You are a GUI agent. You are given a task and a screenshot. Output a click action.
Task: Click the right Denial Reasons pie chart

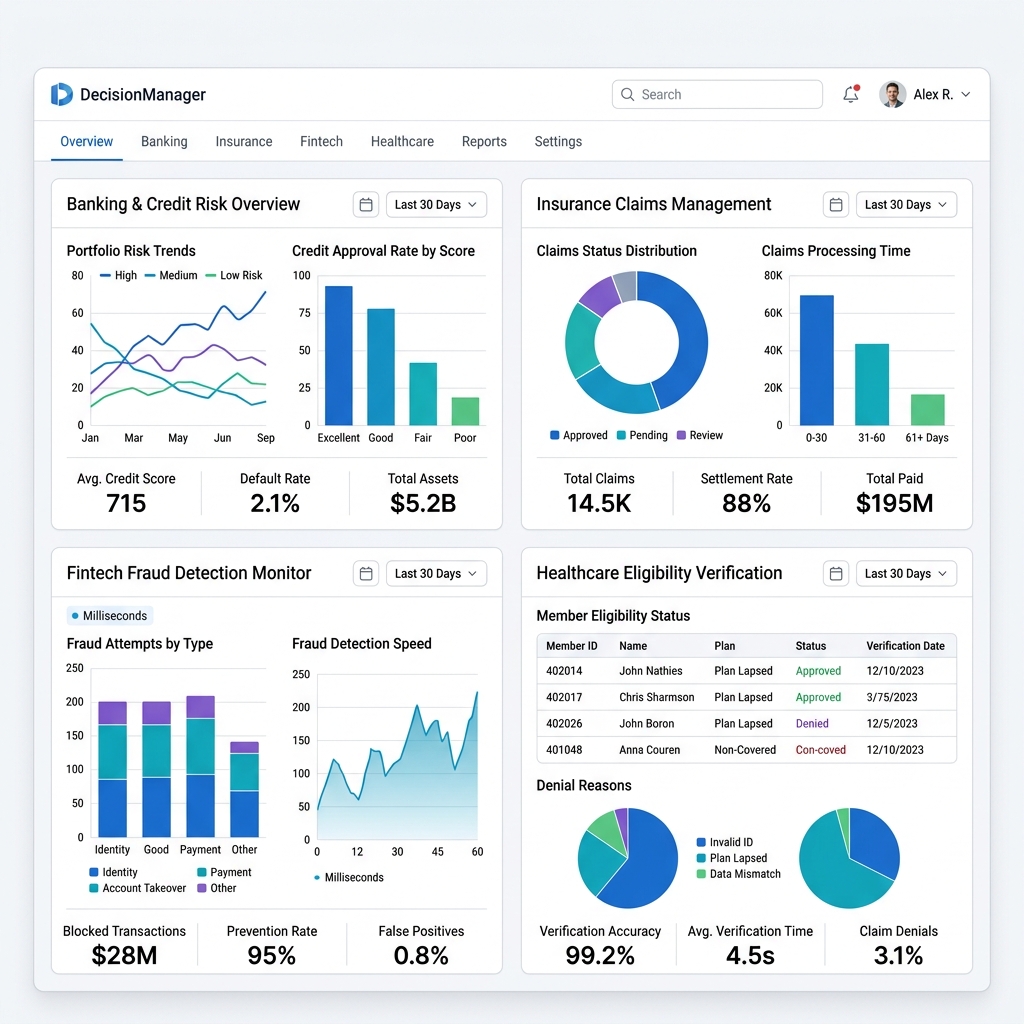[849, 858]
